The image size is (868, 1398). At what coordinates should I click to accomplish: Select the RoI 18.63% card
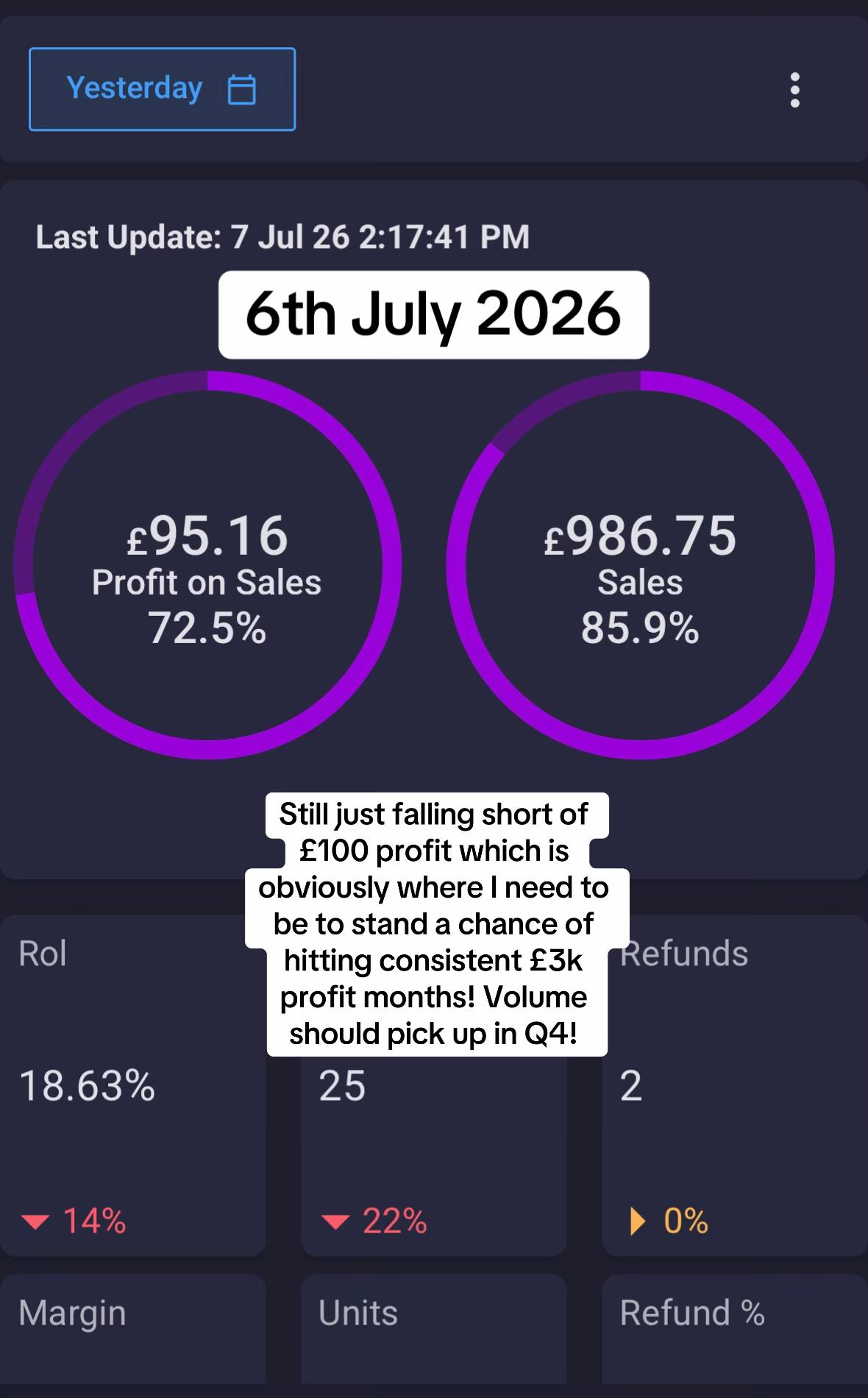[x=132, y=1085]
